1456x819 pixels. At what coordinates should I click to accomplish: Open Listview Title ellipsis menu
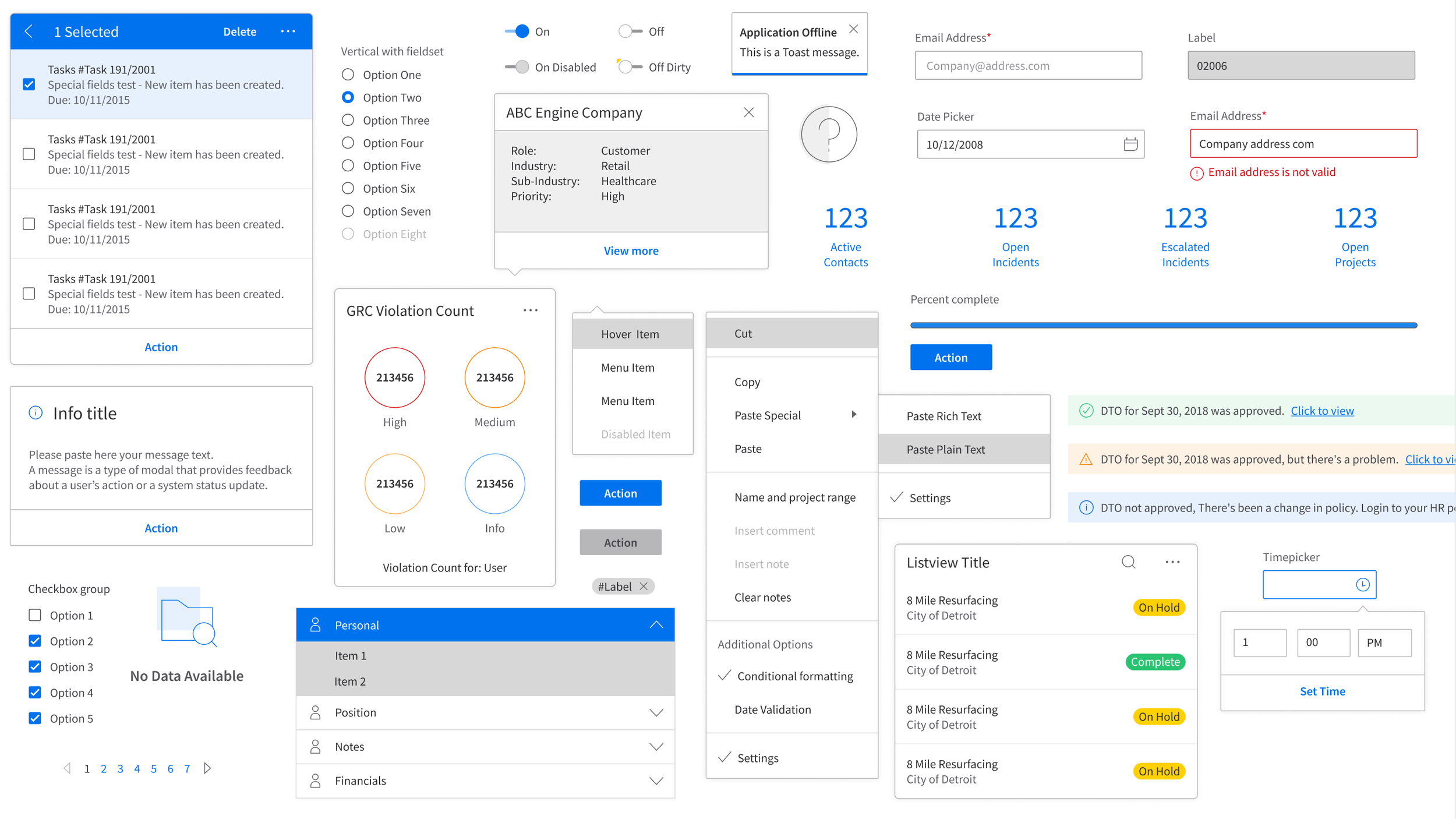pyautogui.click(x=1172, y=562)
